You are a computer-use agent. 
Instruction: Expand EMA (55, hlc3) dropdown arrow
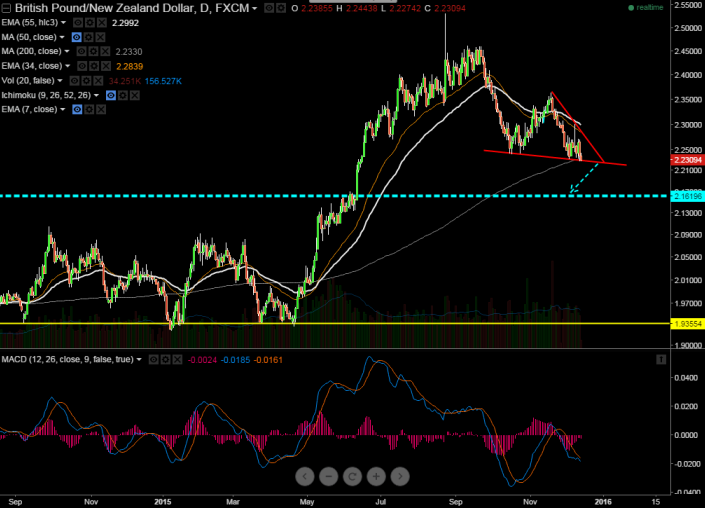pos(63,22)
